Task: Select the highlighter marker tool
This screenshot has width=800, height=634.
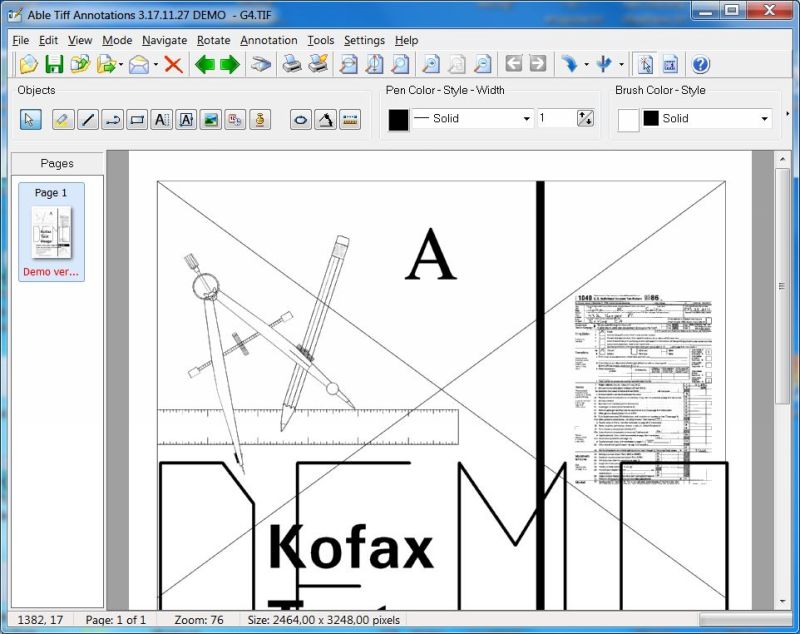Action: click(x=63, y=120)
